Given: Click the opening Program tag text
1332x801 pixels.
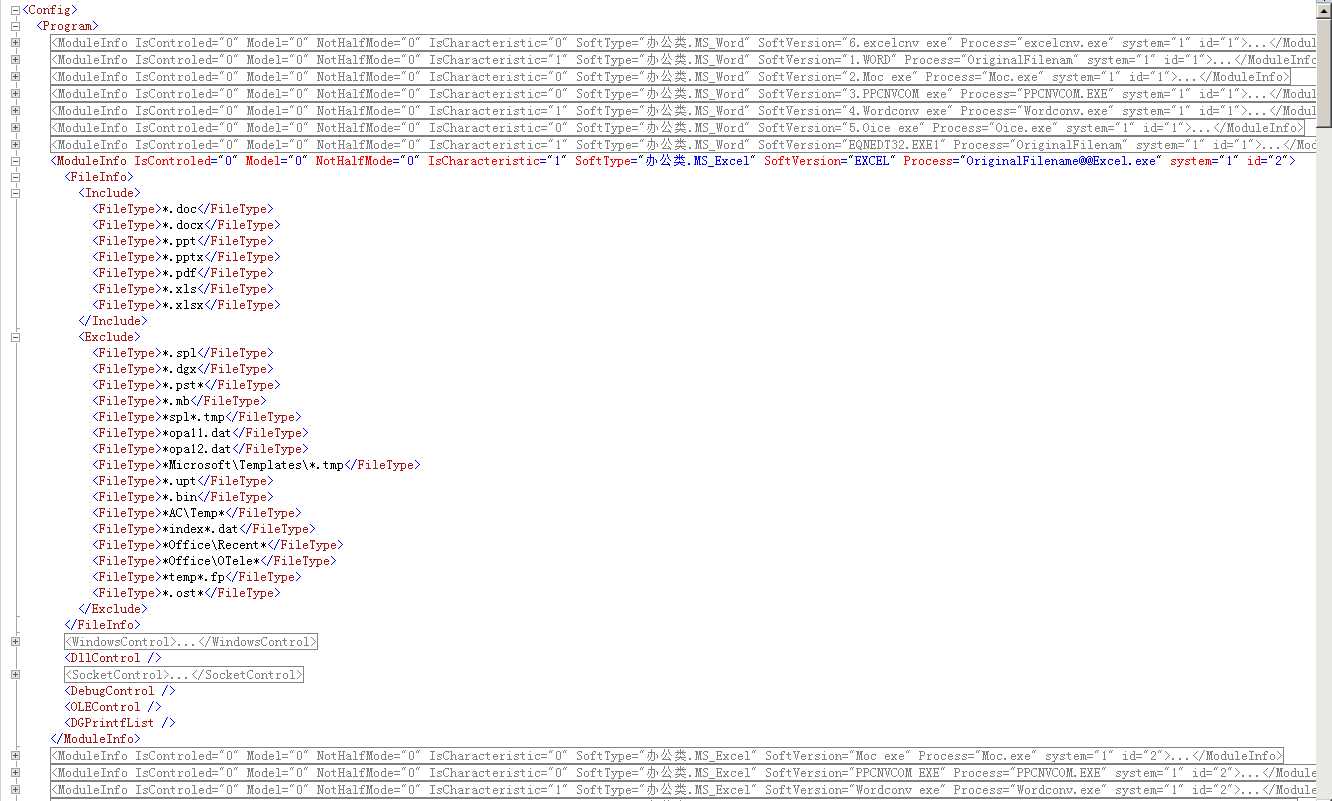Looking at the screenshot, I should click(67, 26).
